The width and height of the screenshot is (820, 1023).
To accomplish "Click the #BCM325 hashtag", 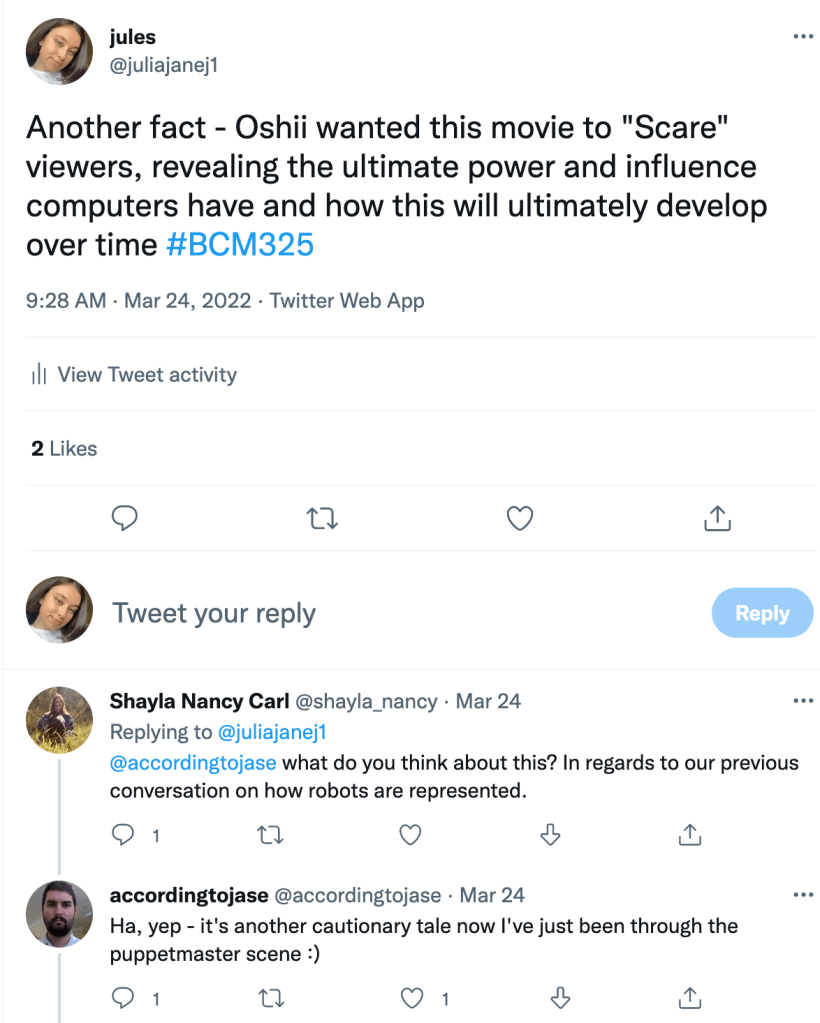I will point(240,245).
